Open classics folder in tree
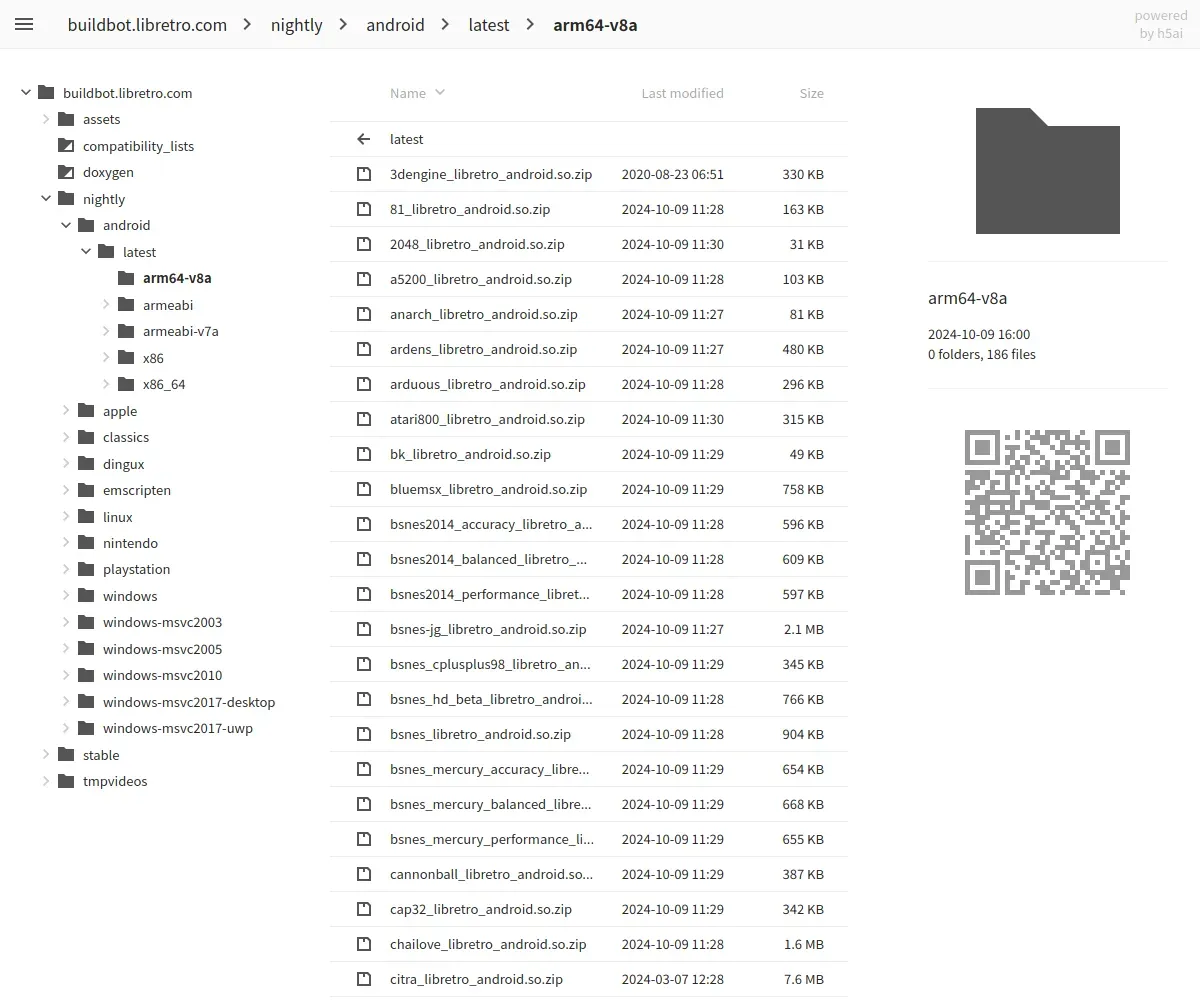1200x1000 pixels. click(x=126, y=437)
